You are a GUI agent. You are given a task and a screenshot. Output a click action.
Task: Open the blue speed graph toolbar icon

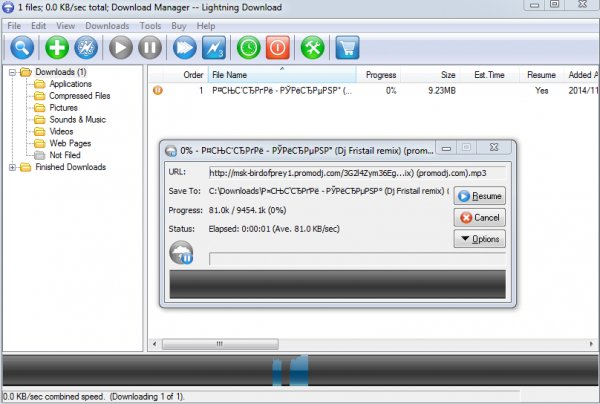214,48
